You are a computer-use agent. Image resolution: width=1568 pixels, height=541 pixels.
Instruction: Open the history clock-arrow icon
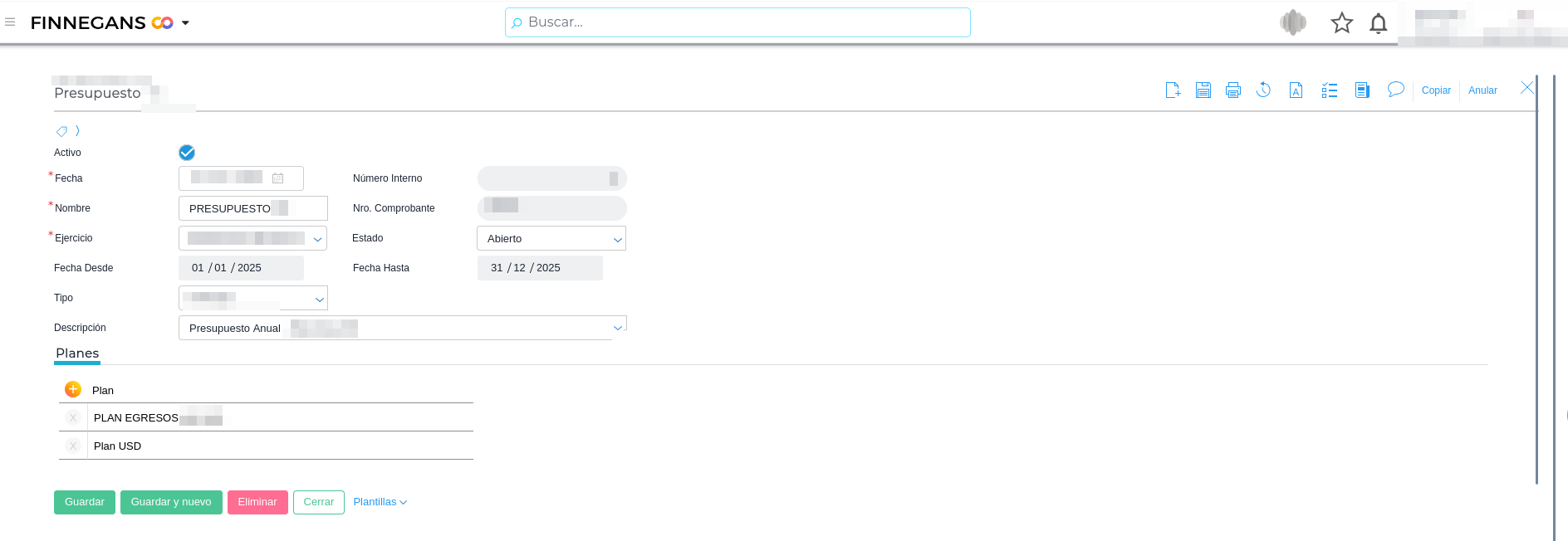click(x=1263, y=90)
